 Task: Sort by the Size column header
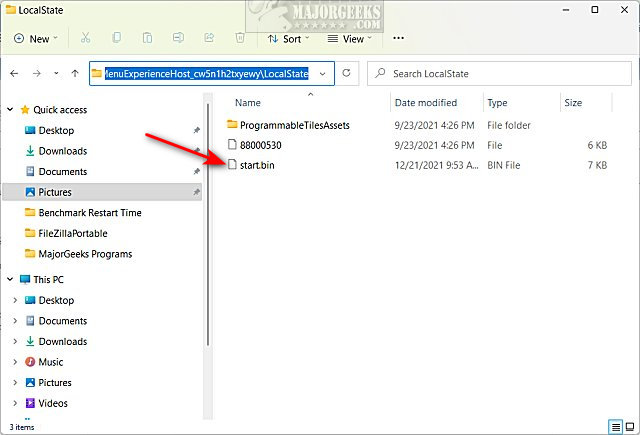tap(573, 103)
